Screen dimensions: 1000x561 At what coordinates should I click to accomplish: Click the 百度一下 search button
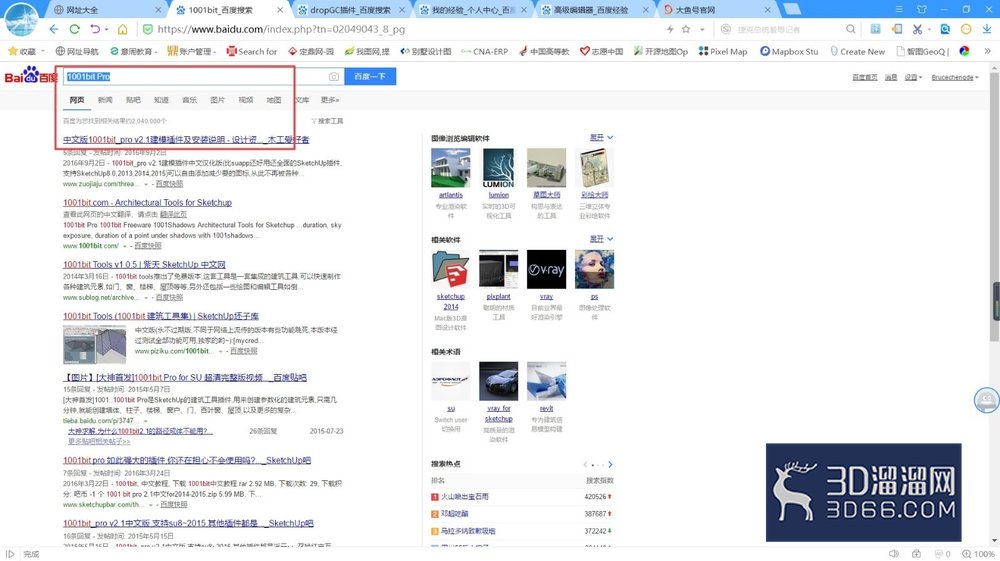click(370, 76)
